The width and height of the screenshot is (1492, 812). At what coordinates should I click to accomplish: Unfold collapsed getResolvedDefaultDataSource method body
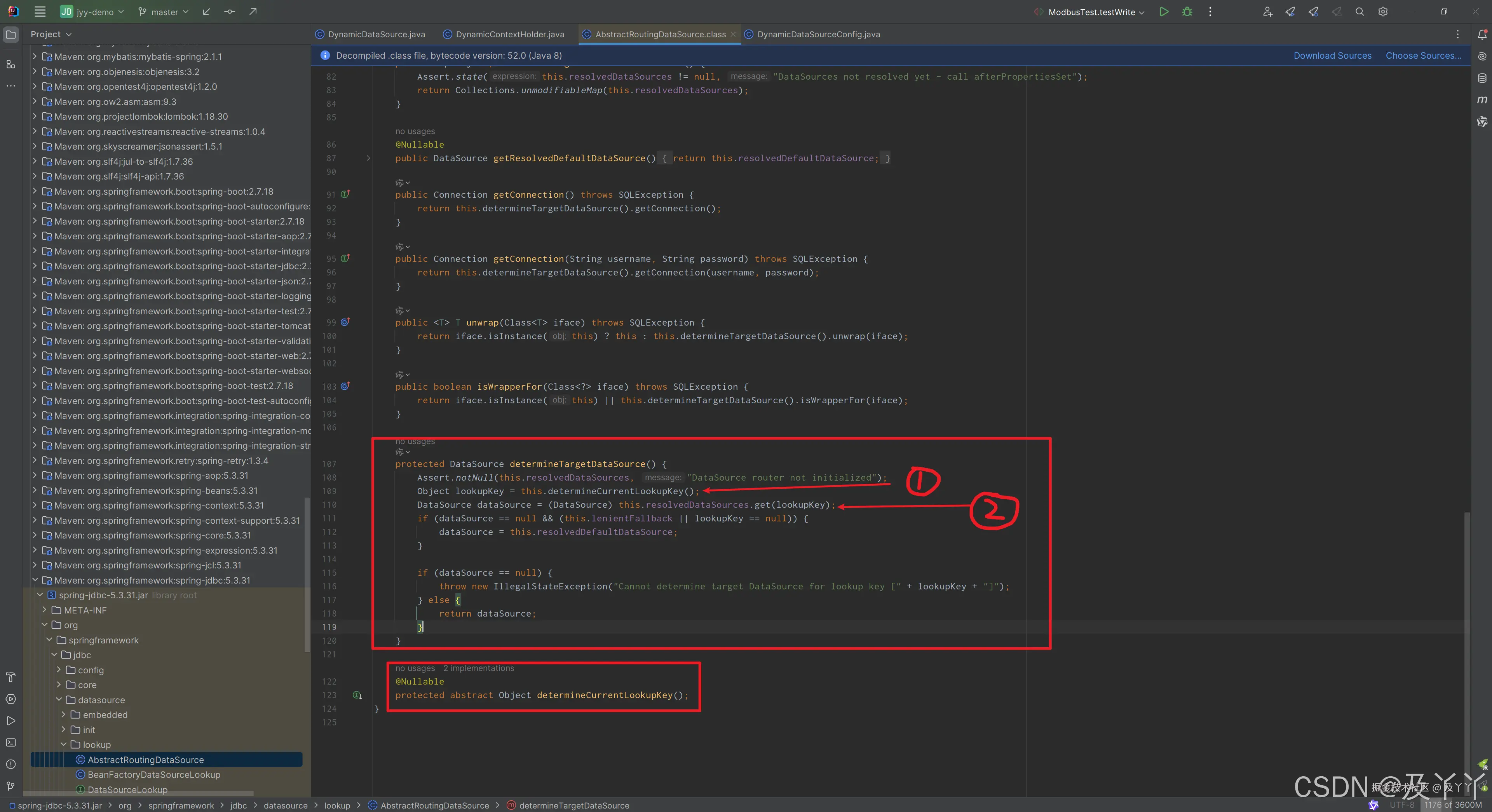tap(368, 158)
